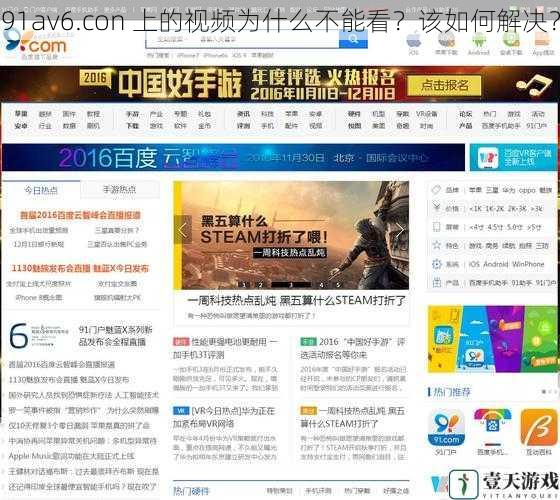Open the orange B app icon
Image resolution: width=560 pixels, height=500 pixels.
[x=539, y=428]
